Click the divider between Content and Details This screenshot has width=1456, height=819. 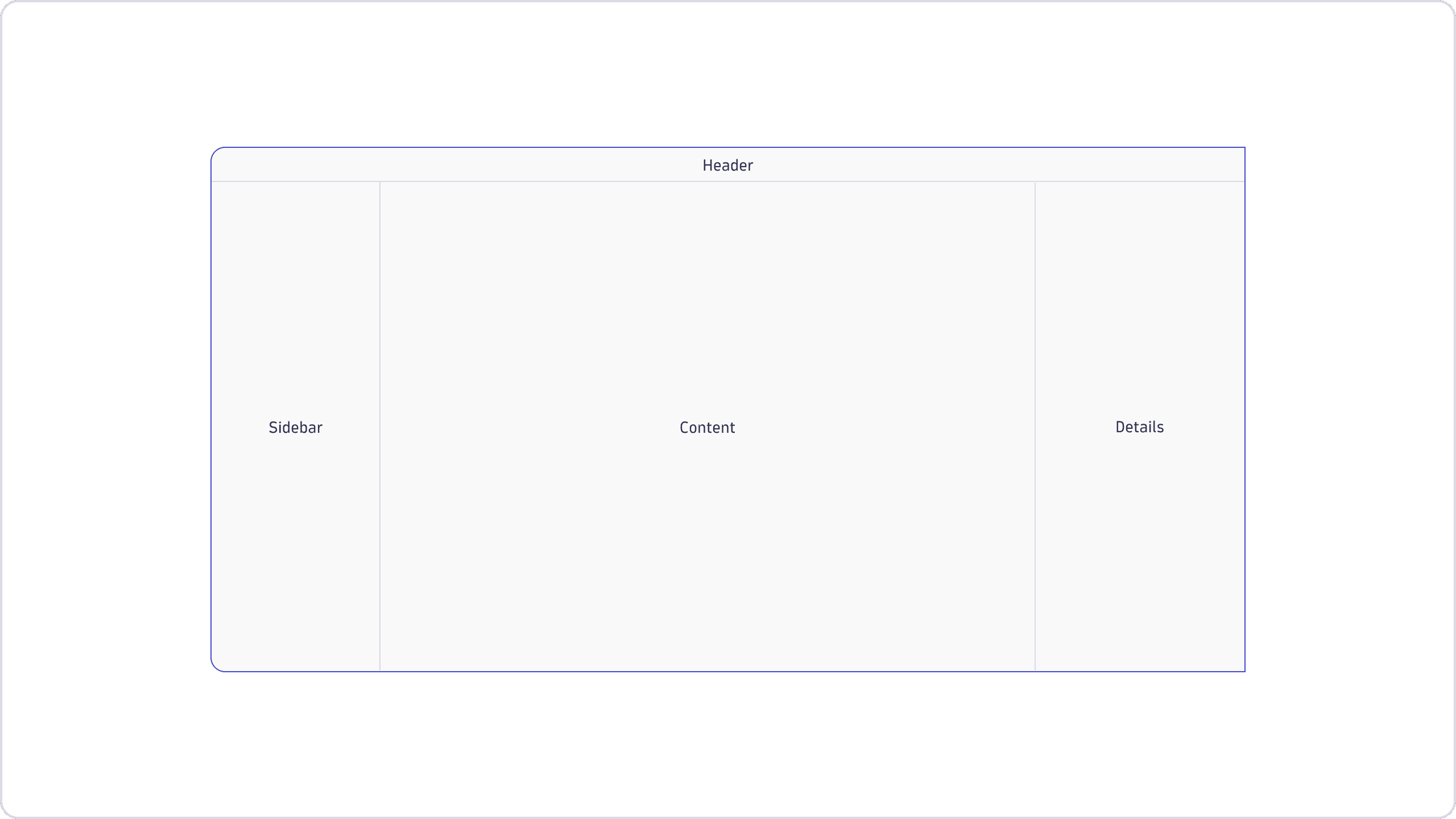[x=1035, y=427]
